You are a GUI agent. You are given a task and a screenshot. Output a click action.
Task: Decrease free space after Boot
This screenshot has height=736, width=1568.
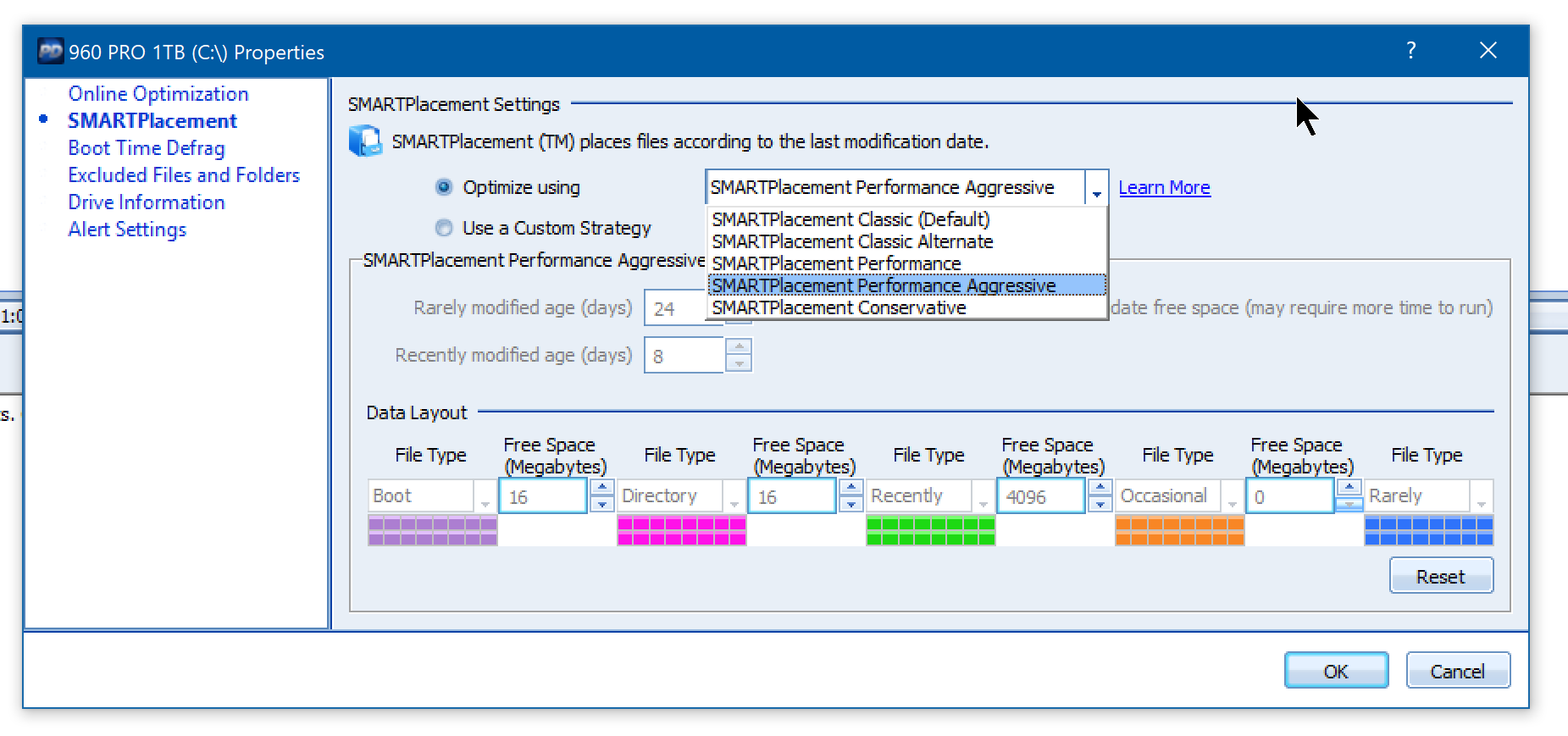(x=601, y=504)
